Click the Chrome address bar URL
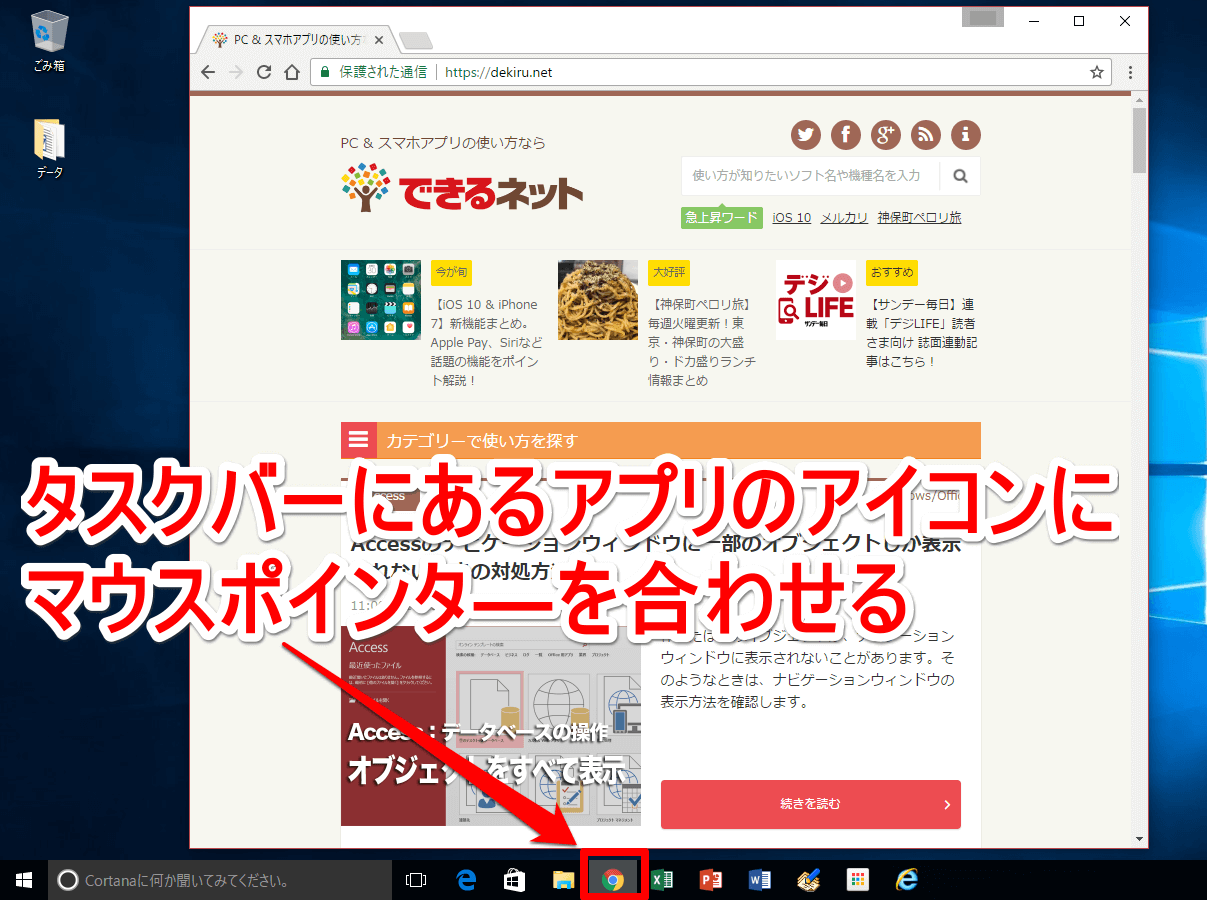Viewport: 1207px width, 900px height. tap(498, 72)
